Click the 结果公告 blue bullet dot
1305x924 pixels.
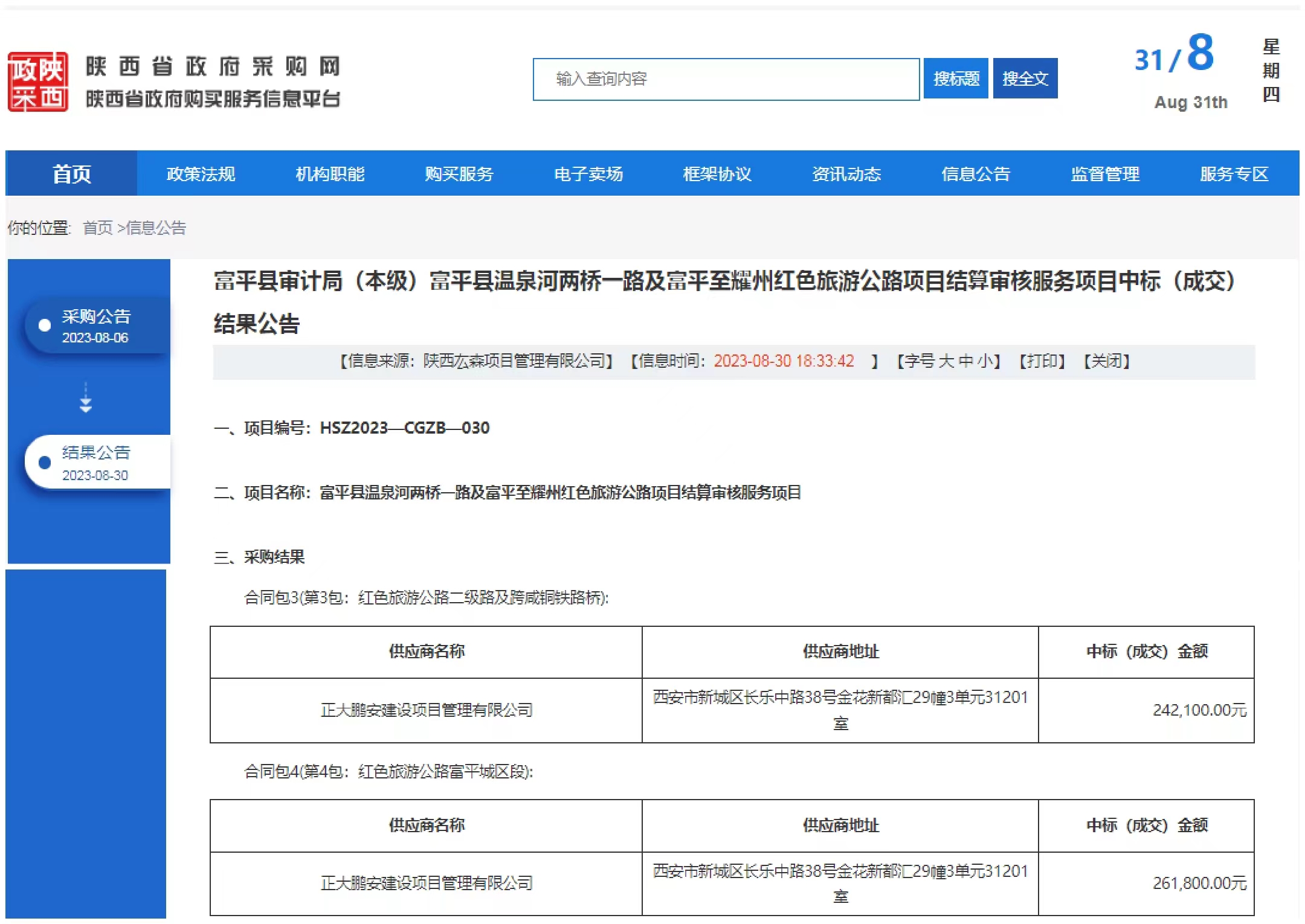[x=45, y=463]
